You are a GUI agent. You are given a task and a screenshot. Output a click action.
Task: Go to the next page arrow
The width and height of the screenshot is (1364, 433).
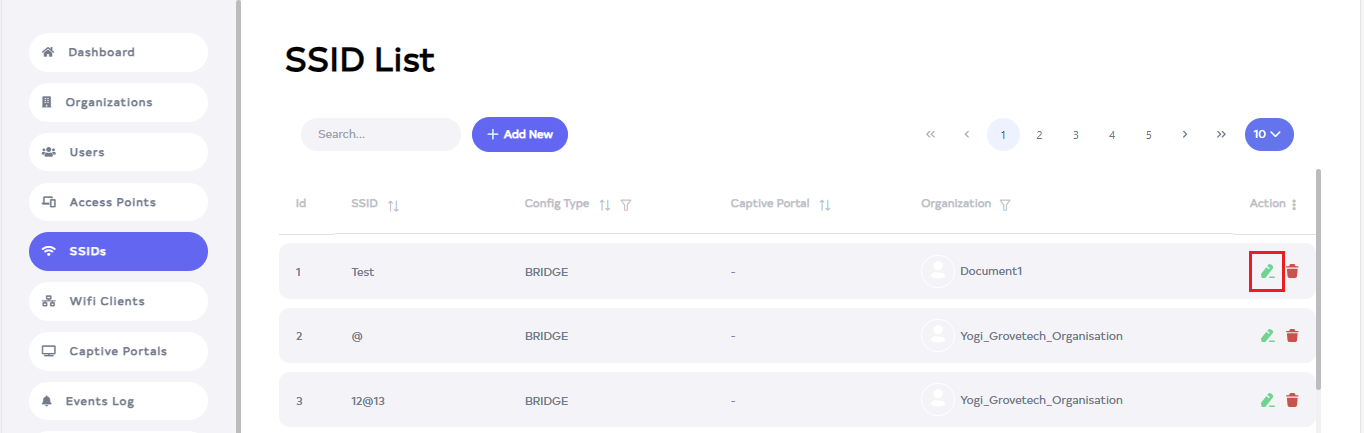coord(1184,134)
